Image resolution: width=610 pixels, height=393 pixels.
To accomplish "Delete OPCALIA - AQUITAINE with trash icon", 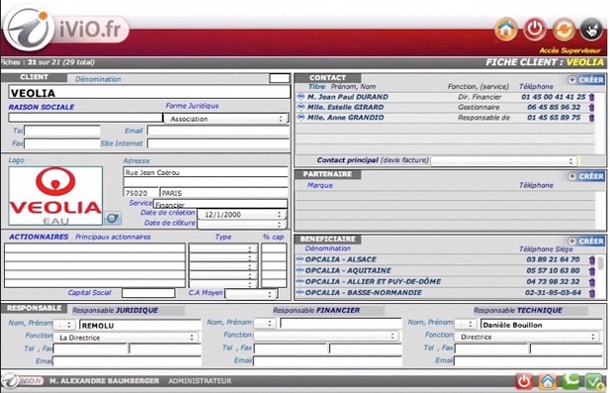I will tap(592, 271).
